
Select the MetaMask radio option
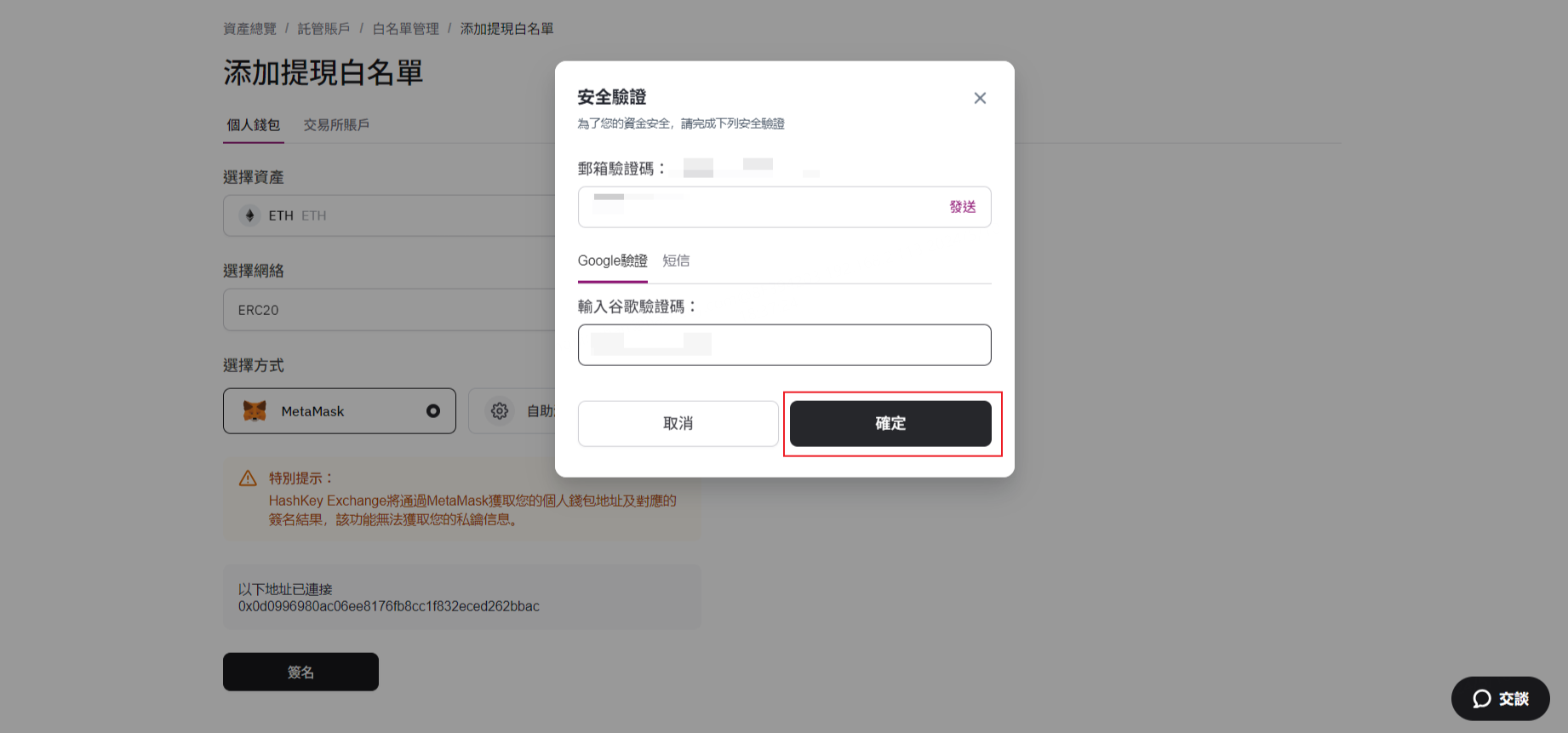pos(340,411)
